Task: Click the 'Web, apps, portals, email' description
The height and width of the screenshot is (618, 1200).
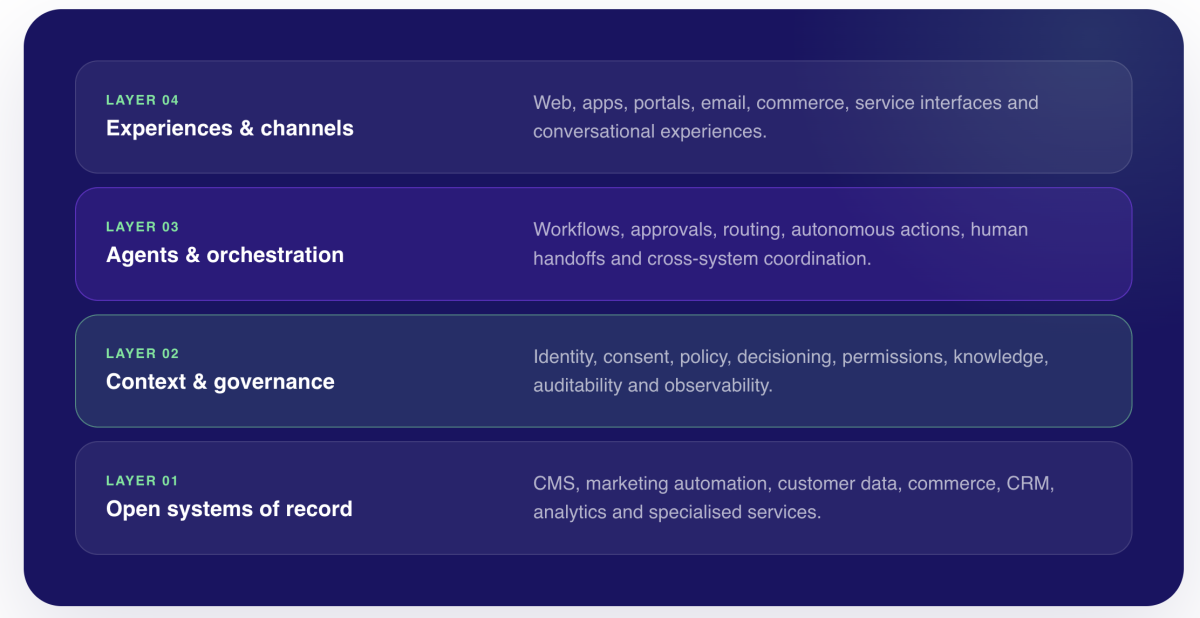Action: 786,117
